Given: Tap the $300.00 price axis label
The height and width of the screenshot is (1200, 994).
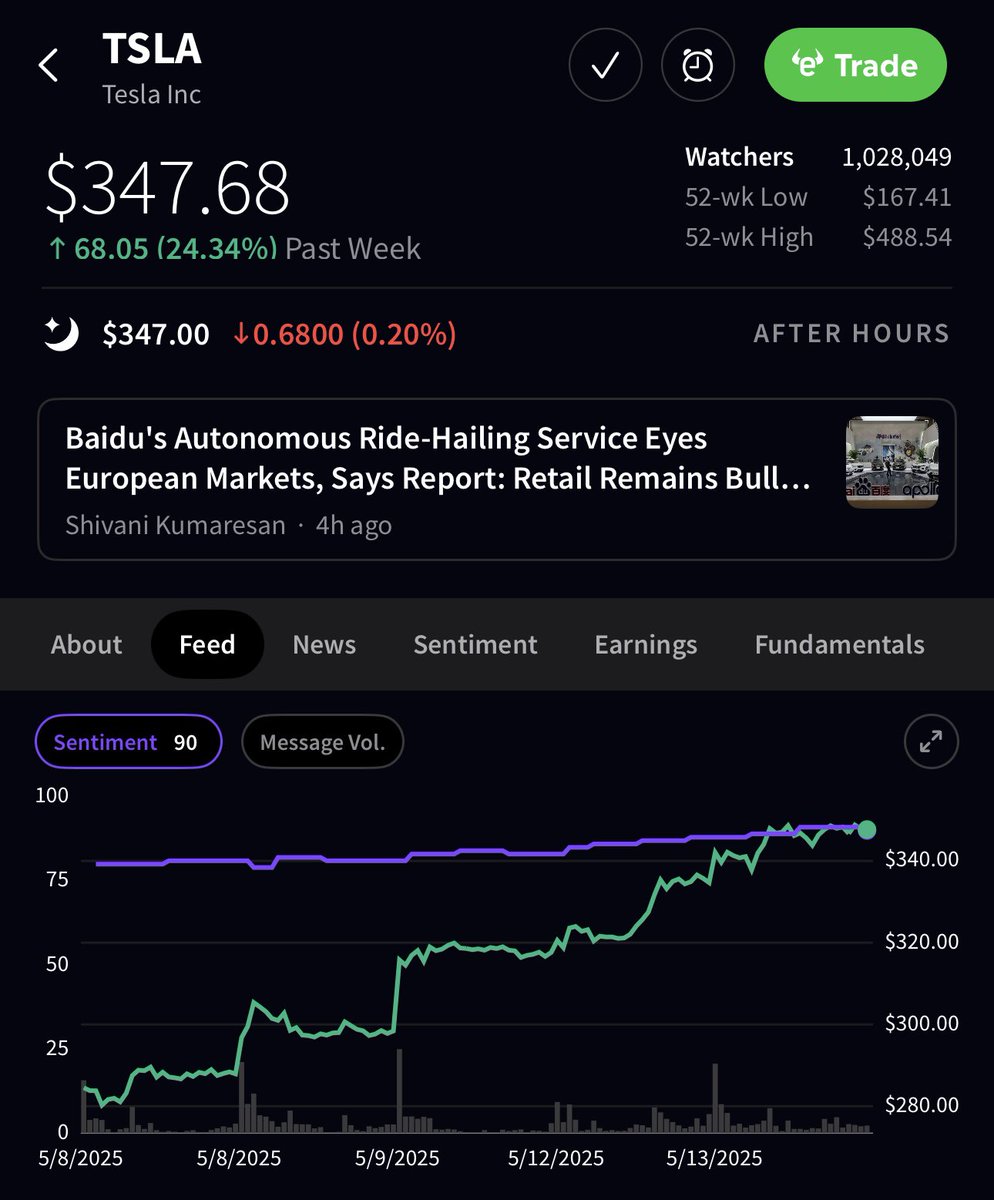Looking at the screenshot, I should 922,1023.
